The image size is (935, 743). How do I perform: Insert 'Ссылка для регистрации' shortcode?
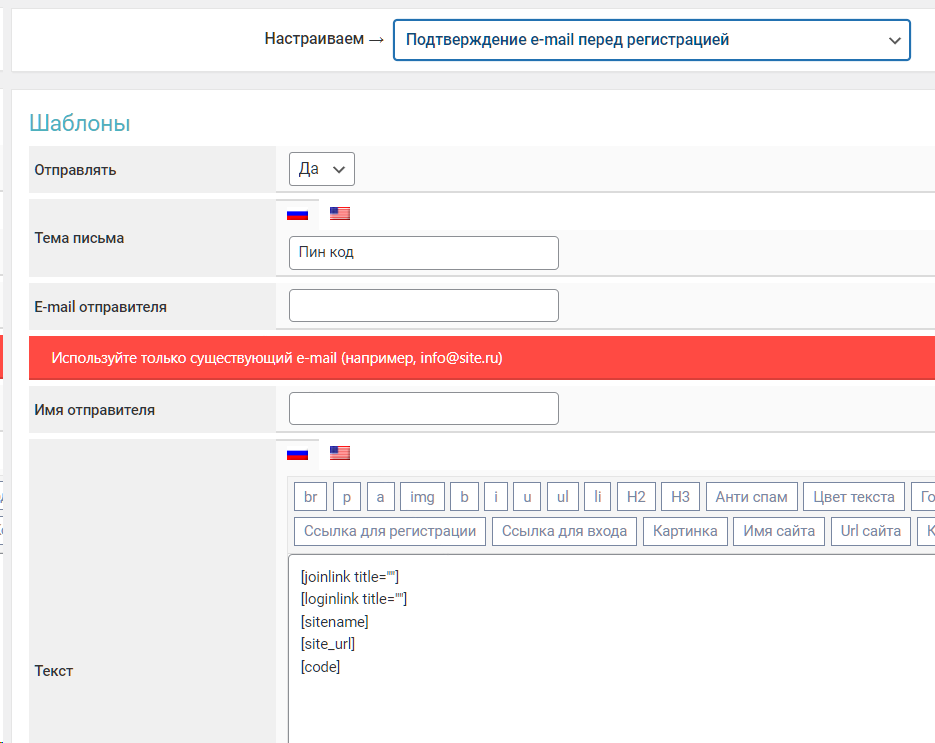(390, 531)
